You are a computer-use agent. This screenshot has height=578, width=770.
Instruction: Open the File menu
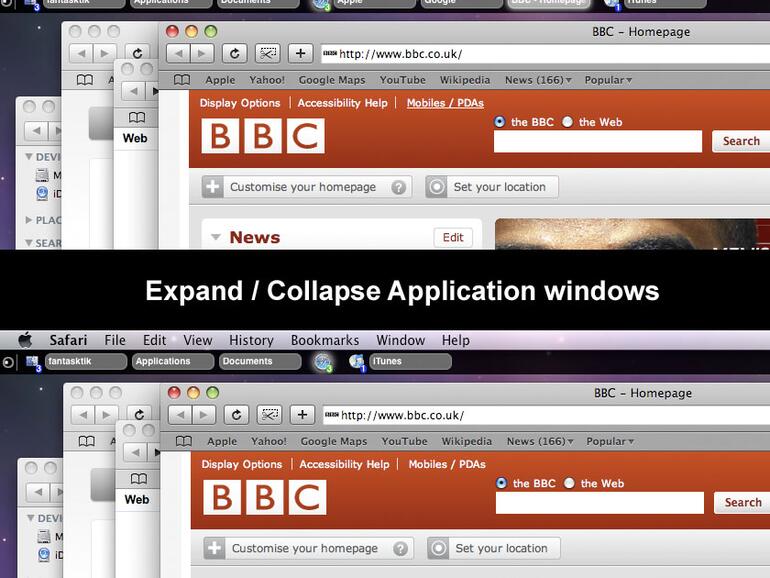[115, 340]
